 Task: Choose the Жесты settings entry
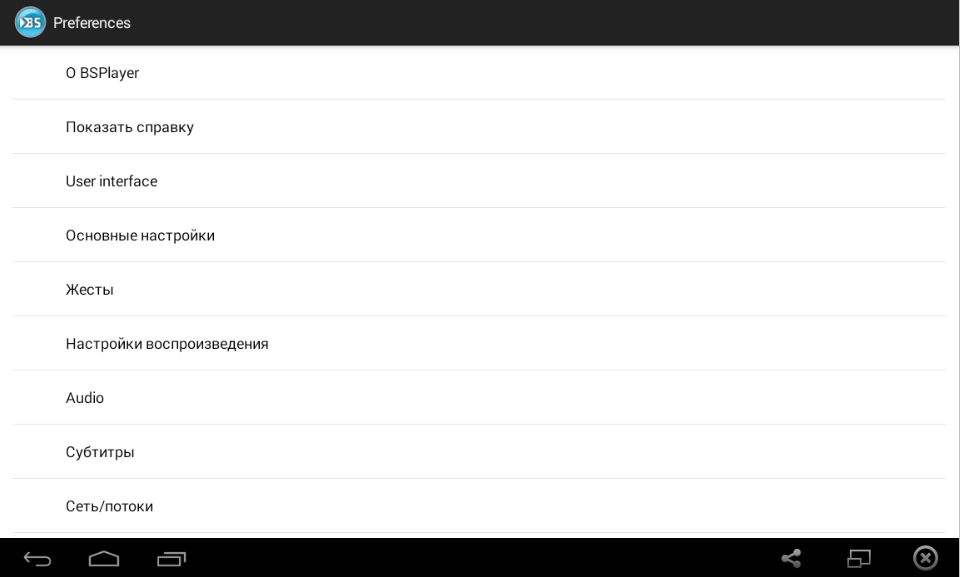(90, 289)
